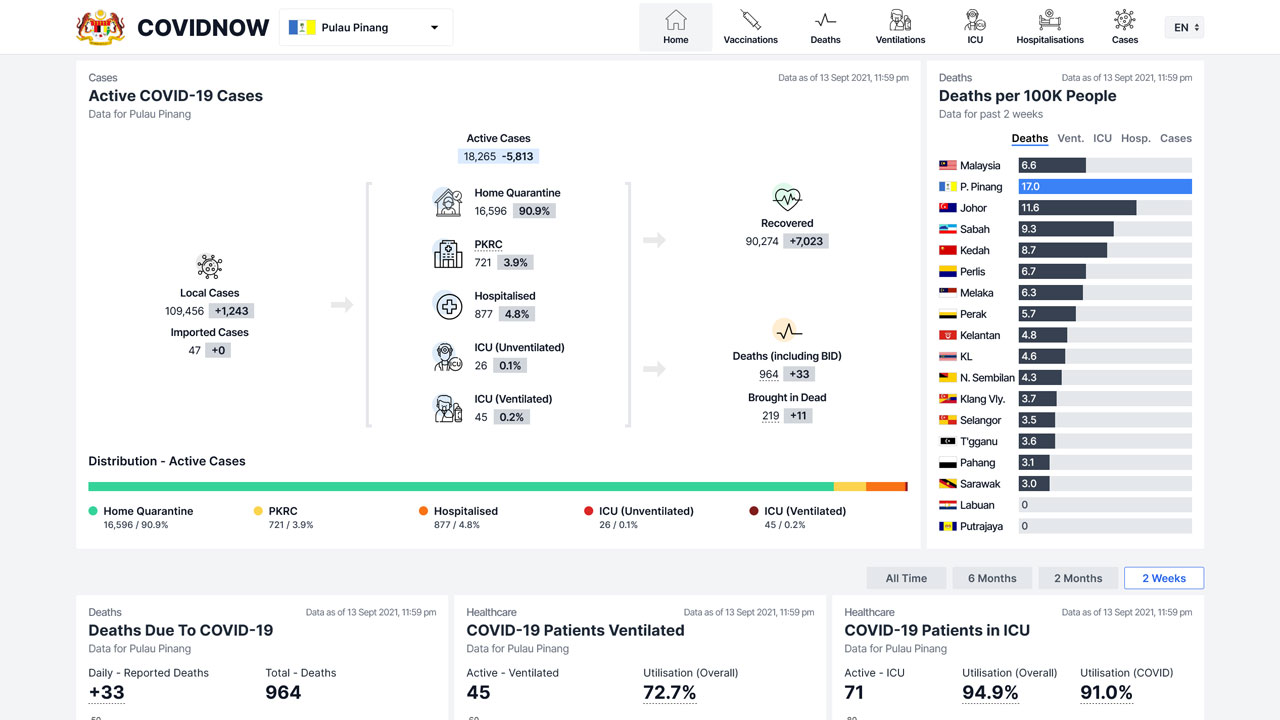Click the Putrajaya flag icon
The height and width of the screenshot is (720, 1280).
click(x=948, y=526)
